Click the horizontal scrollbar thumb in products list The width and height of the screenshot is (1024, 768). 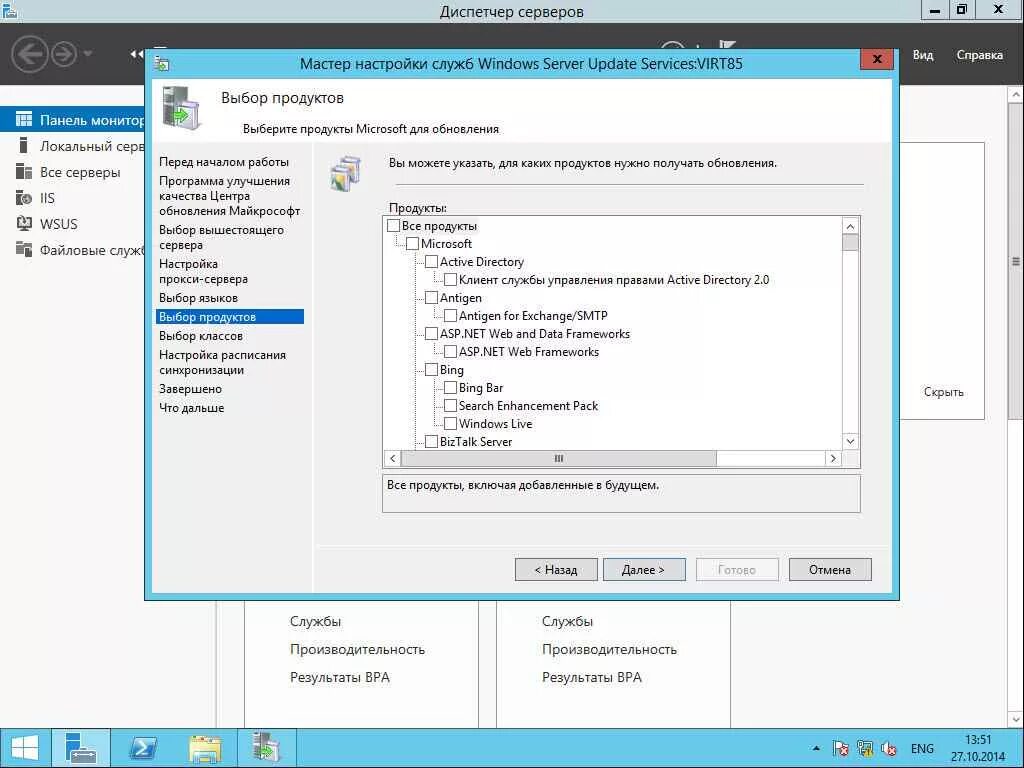pyautogui.click(x=558, y=458)
